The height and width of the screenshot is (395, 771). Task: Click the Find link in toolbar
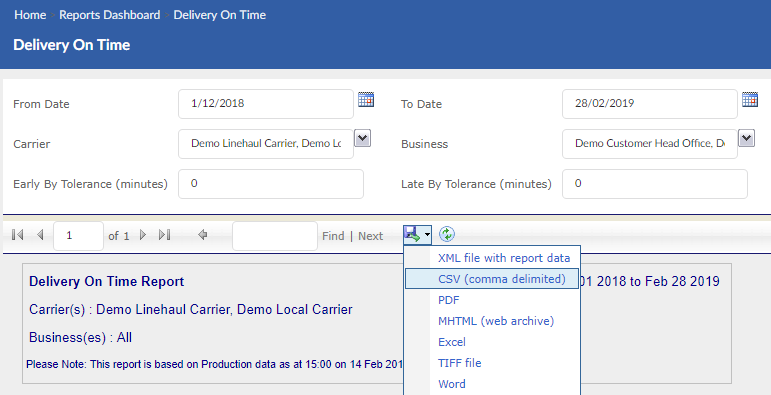333,236
